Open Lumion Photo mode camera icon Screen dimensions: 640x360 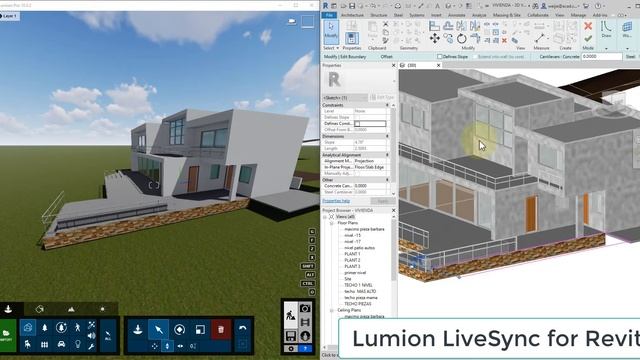(304, 309)
